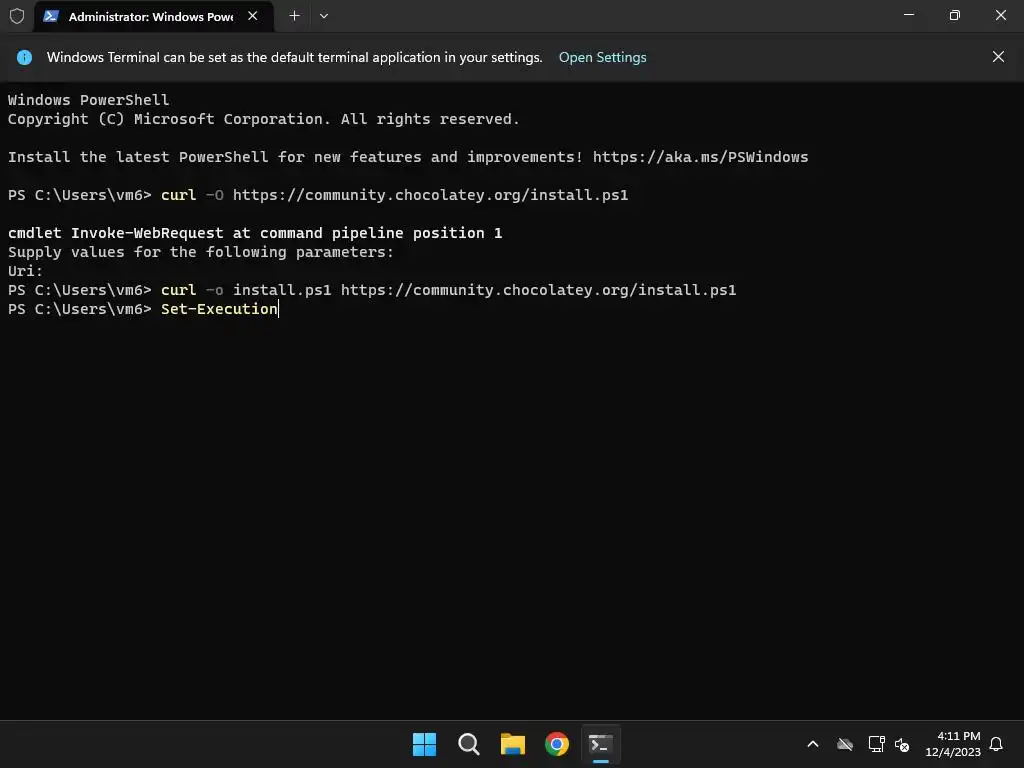Viewport: 1024px width, 768px height.
Task: Open Windows Search from the taskbar
Action: point(468,744)
